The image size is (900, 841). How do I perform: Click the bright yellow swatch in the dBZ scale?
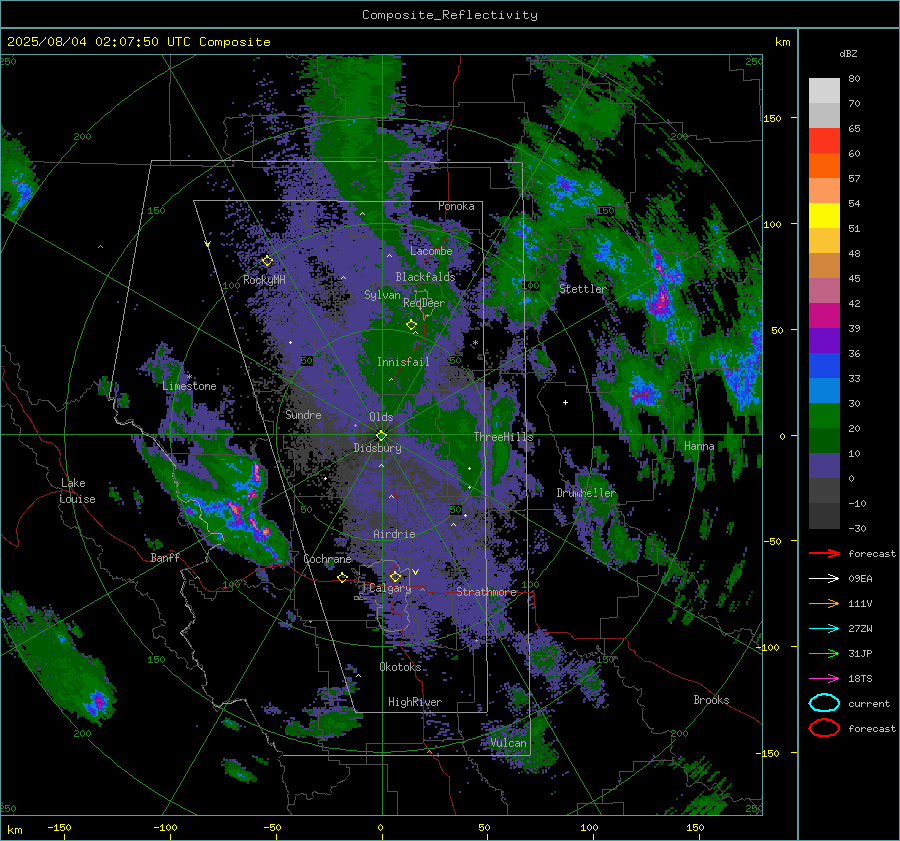tap(824, 216)
